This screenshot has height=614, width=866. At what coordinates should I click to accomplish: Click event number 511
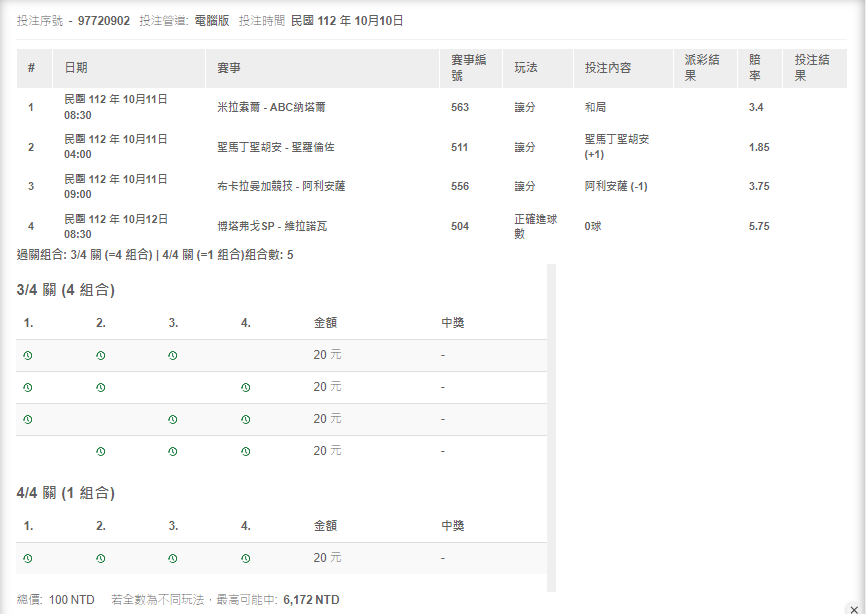coord(459,147)
